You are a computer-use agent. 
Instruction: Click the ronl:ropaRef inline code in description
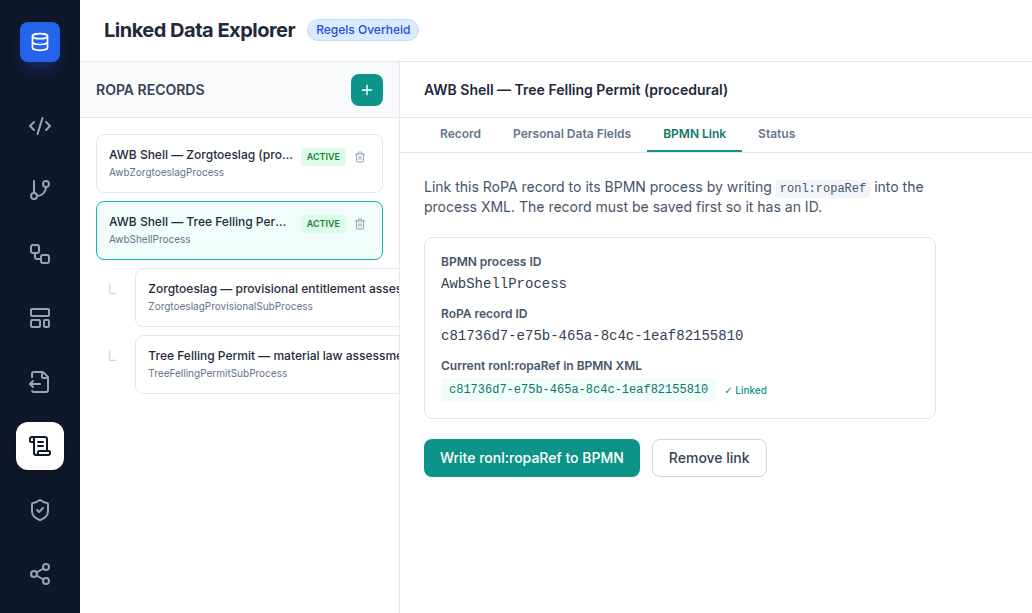(x=823, y=188)
